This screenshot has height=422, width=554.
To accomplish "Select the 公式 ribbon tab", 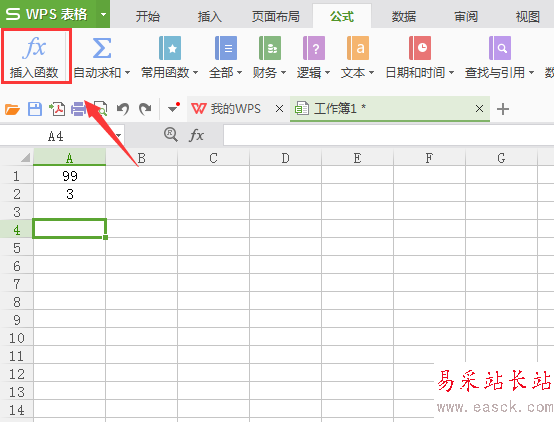I will (x=342, y=16).
